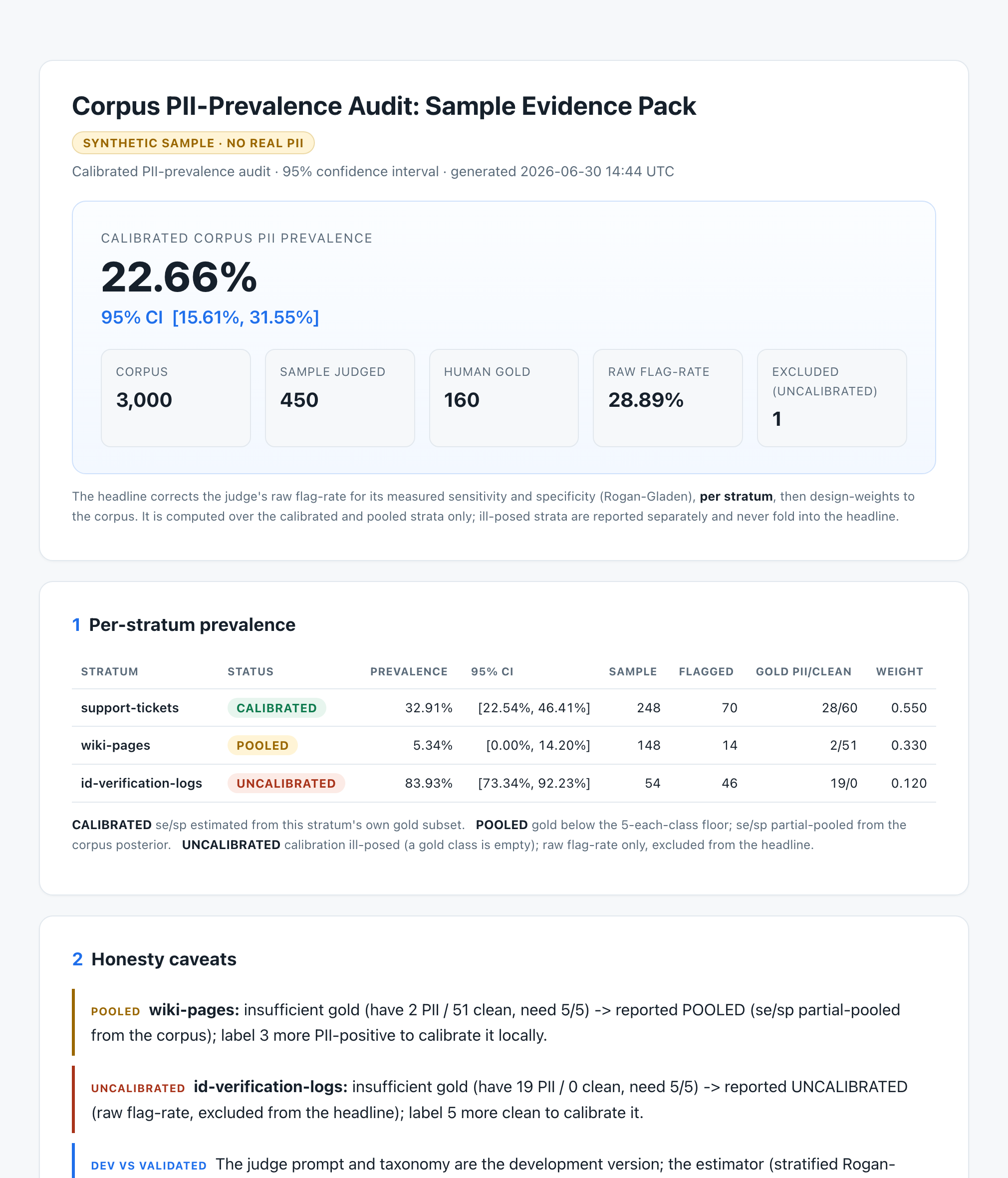Click the Human Gold 160 card
Image resolution: width=1008 pixels, height=1178 pixels.
click(504, 398)
